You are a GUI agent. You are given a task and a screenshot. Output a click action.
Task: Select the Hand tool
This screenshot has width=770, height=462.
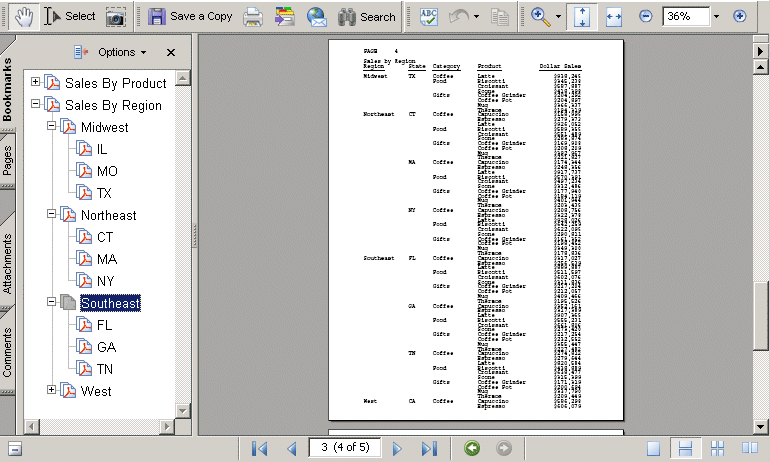pos(22,16)
